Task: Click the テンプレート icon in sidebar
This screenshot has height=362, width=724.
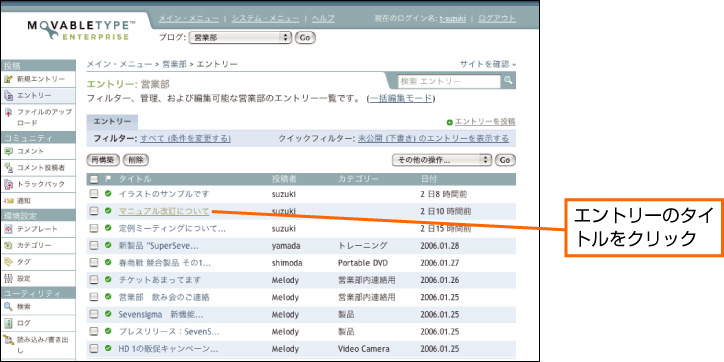Action: coord(8,229)
